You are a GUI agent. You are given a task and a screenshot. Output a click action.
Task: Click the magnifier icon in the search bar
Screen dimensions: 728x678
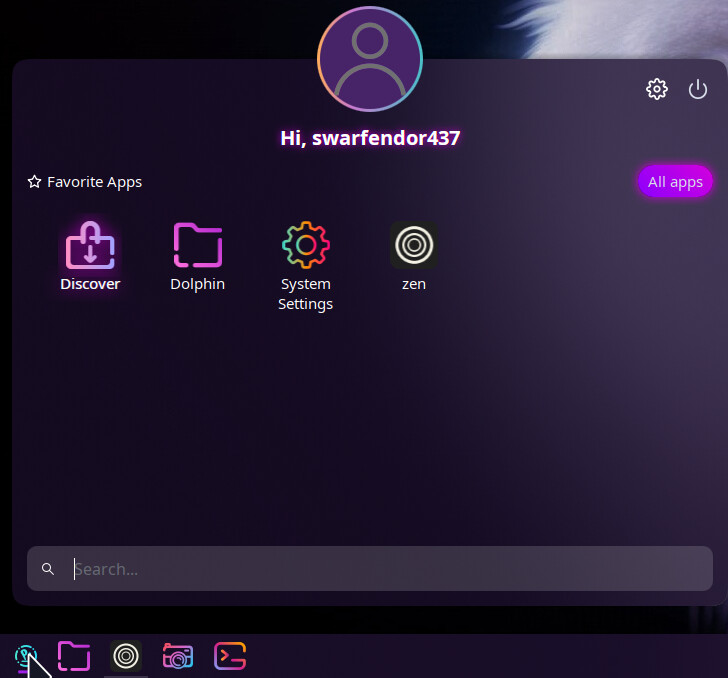[x=48, y=569]
